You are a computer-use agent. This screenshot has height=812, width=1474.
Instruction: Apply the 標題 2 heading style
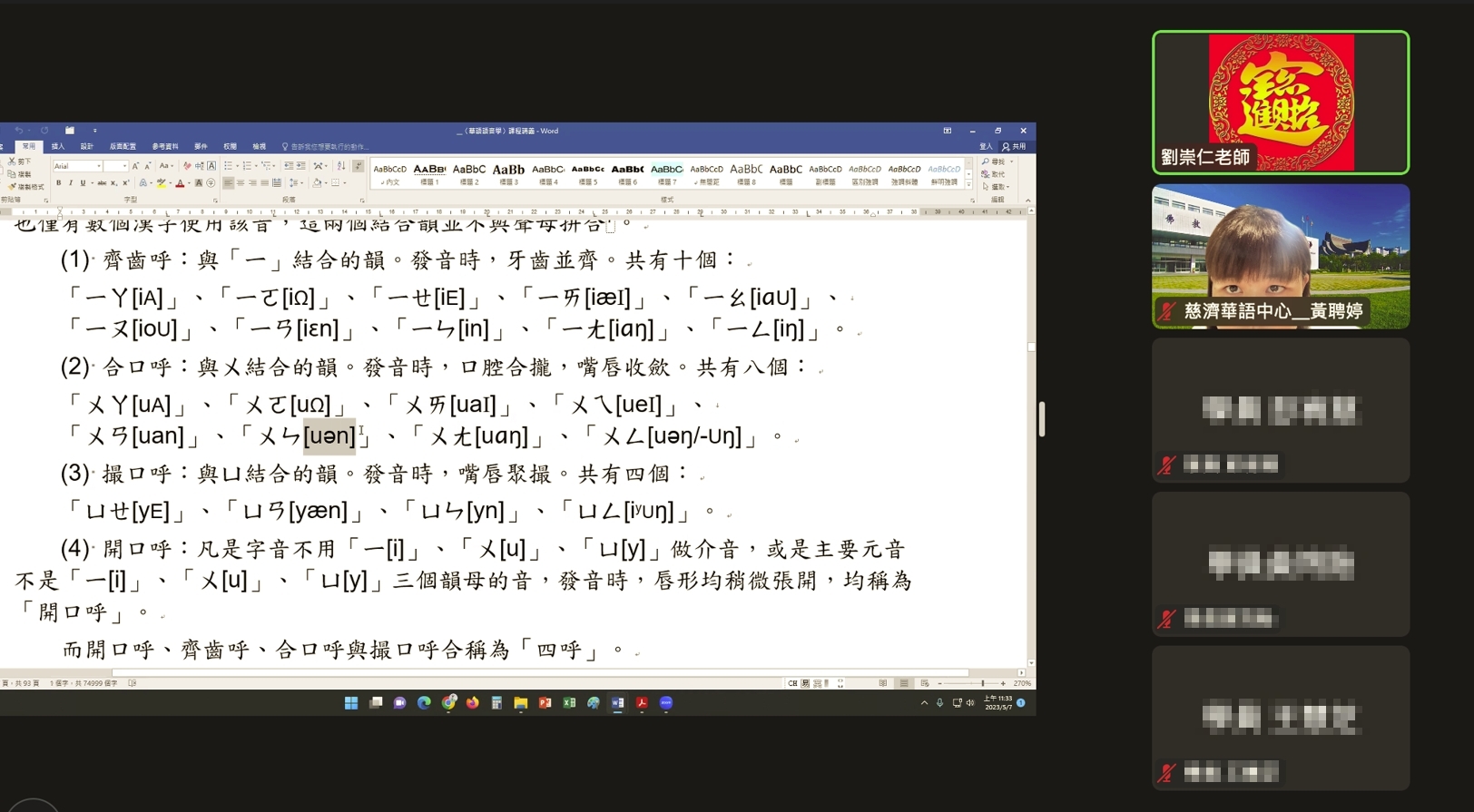[x=469, y=174]
